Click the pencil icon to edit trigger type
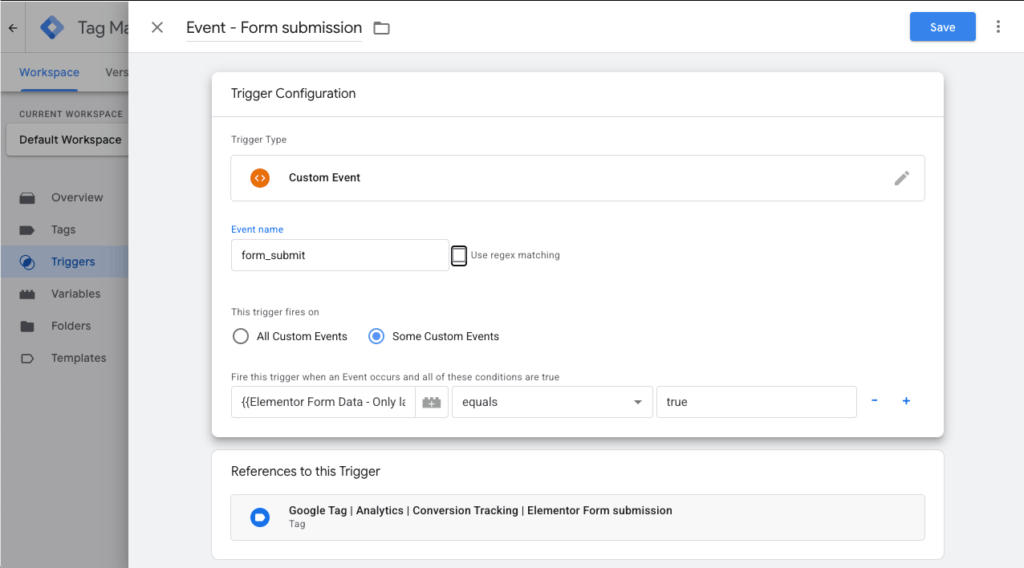This screenshot has width=1024, height=568. pos(902,178)
